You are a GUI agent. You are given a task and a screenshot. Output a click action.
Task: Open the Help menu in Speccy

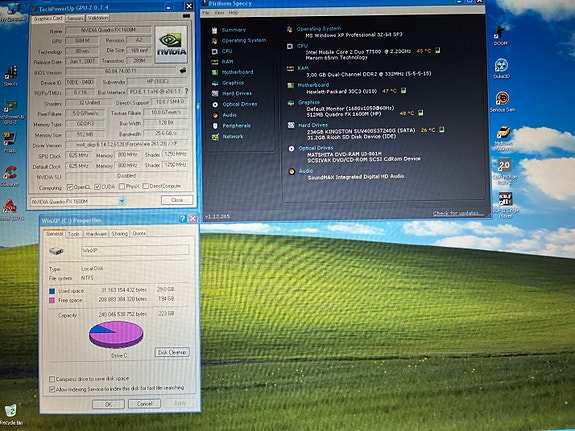pos(233,12)
